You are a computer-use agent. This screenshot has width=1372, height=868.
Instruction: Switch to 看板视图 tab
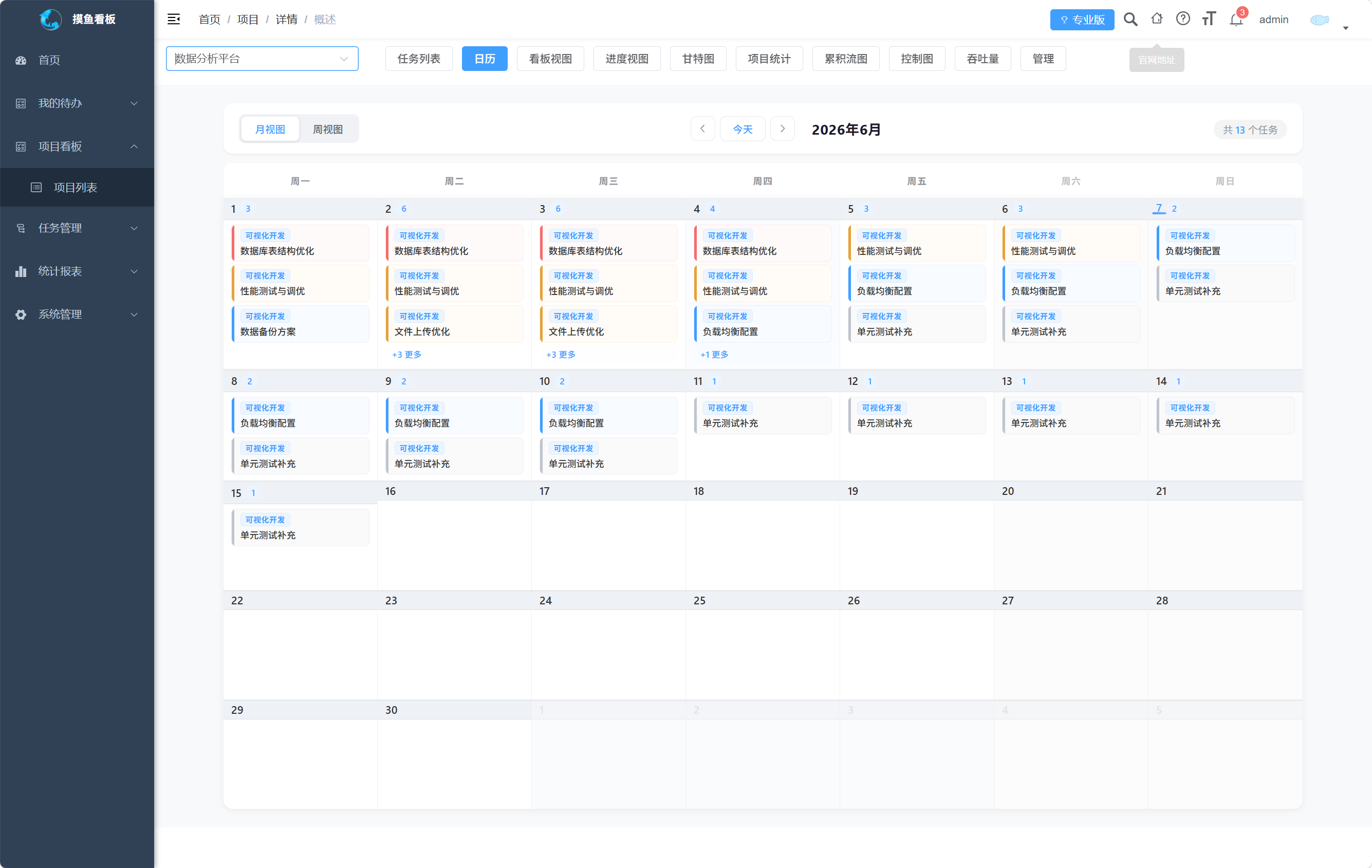tap(550, 59)
